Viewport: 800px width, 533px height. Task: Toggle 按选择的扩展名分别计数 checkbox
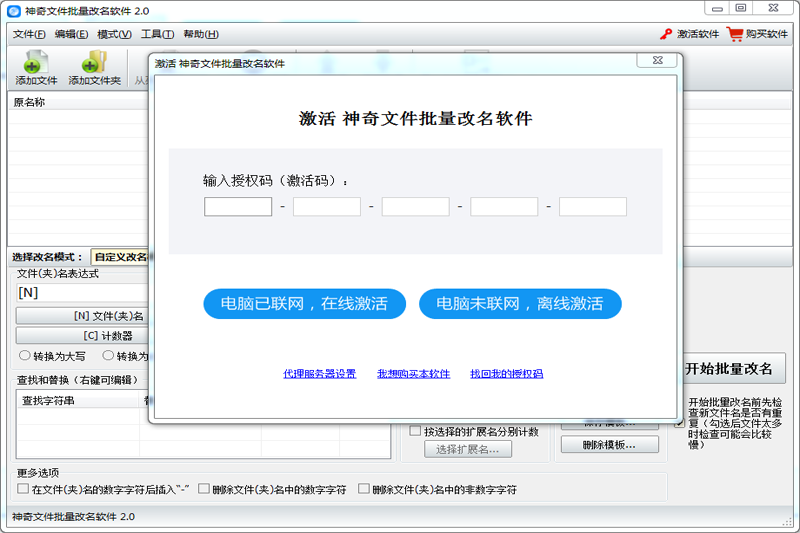[415, 431]
